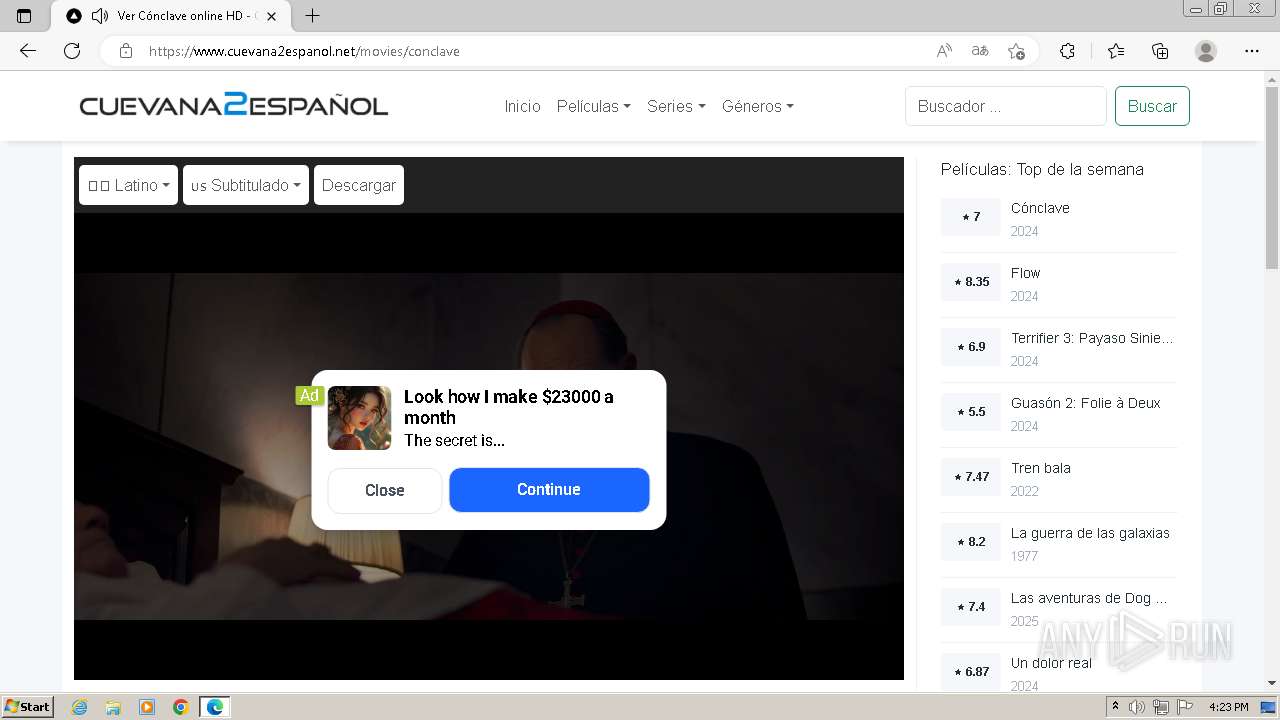Viewport: 1280px width, 720px height.
Task: Open Terrifier 3: Payaso Siniestro
Action: pyautogui.click(x=1092, y=338)
